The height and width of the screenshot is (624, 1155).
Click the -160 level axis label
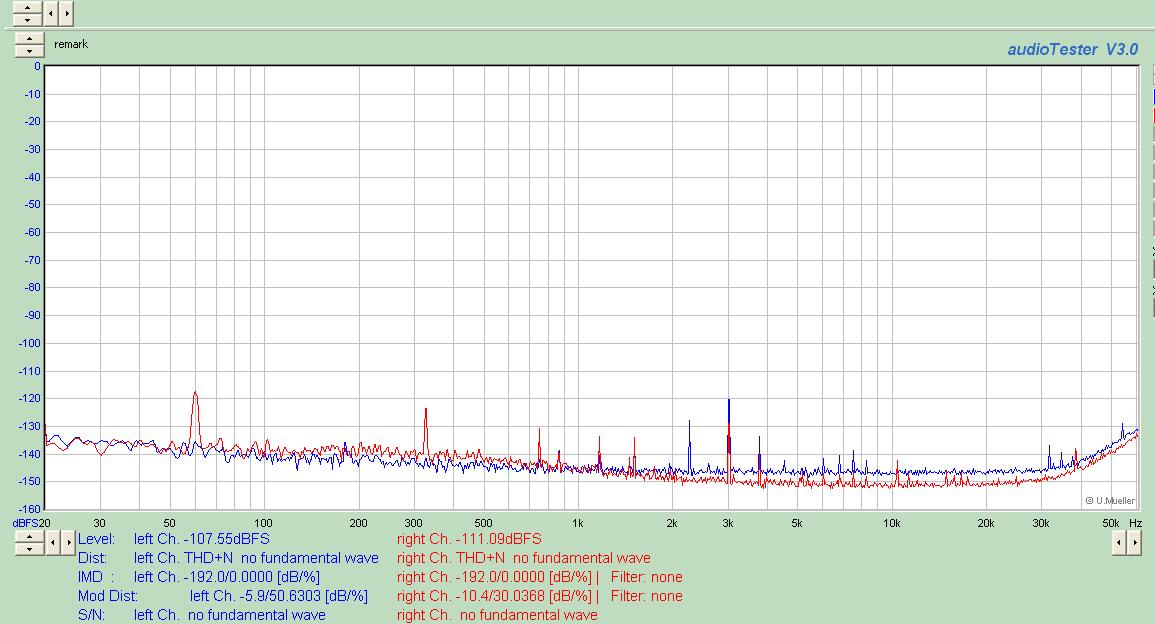(29, 509)
